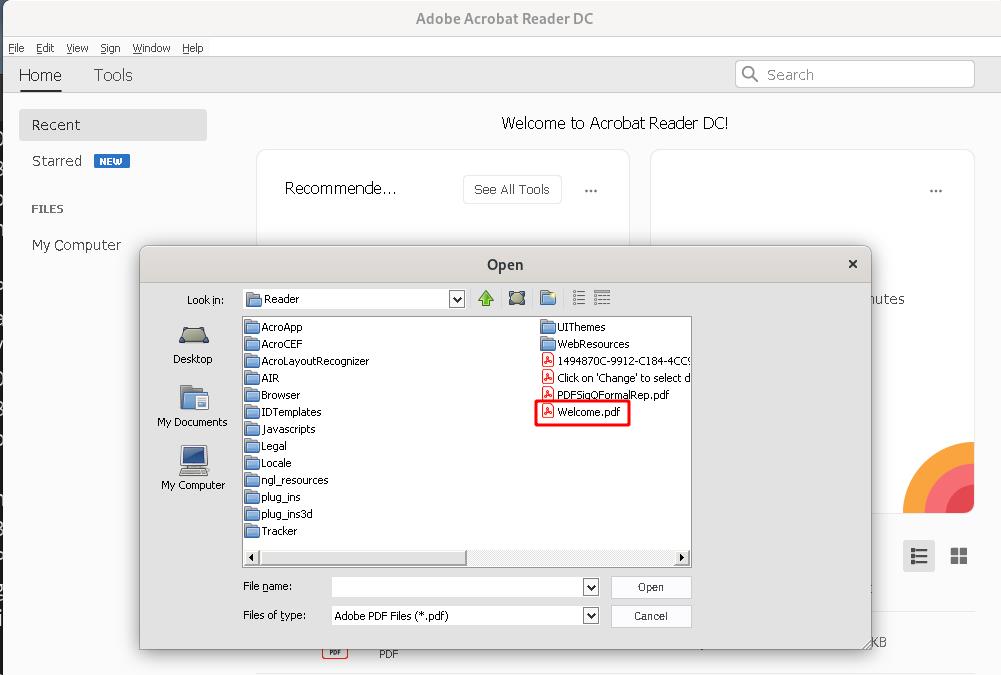This screenshot has width=1001, height=675.
Task: Open the File menu
Action: [16, 48]
